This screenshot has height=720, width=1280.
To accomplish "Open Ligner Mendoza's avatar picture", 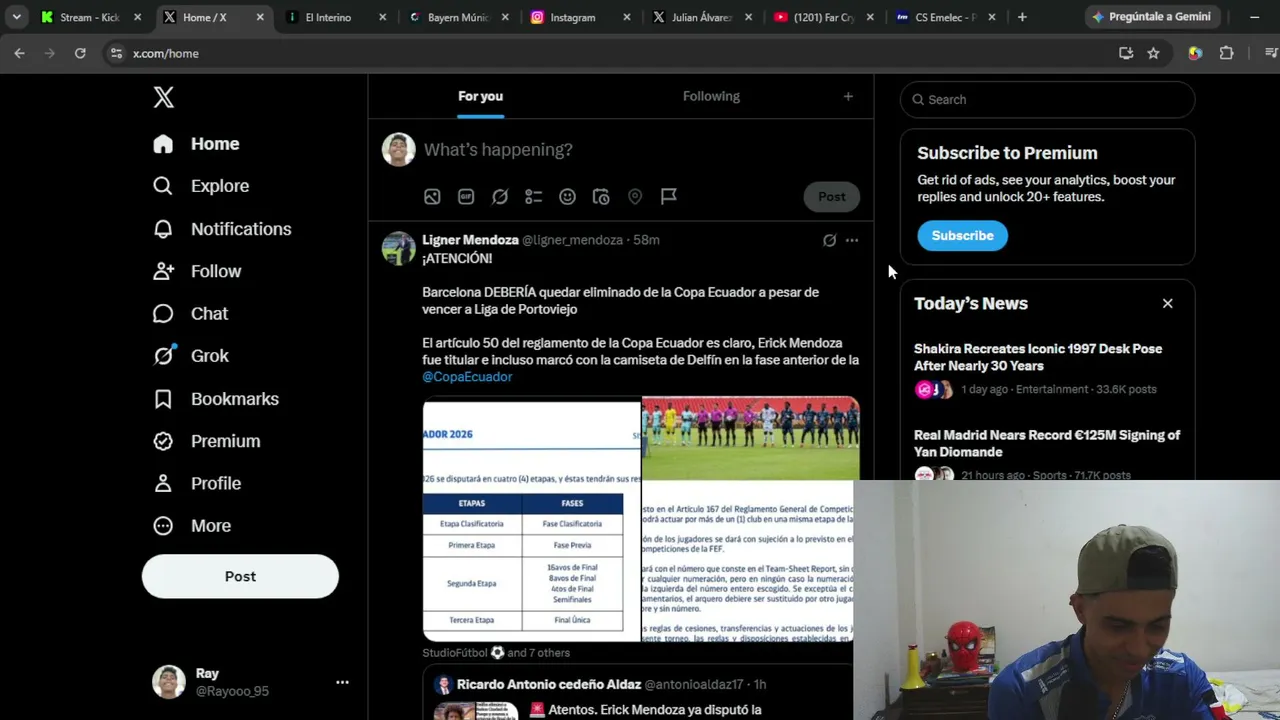I will point(399,248).
